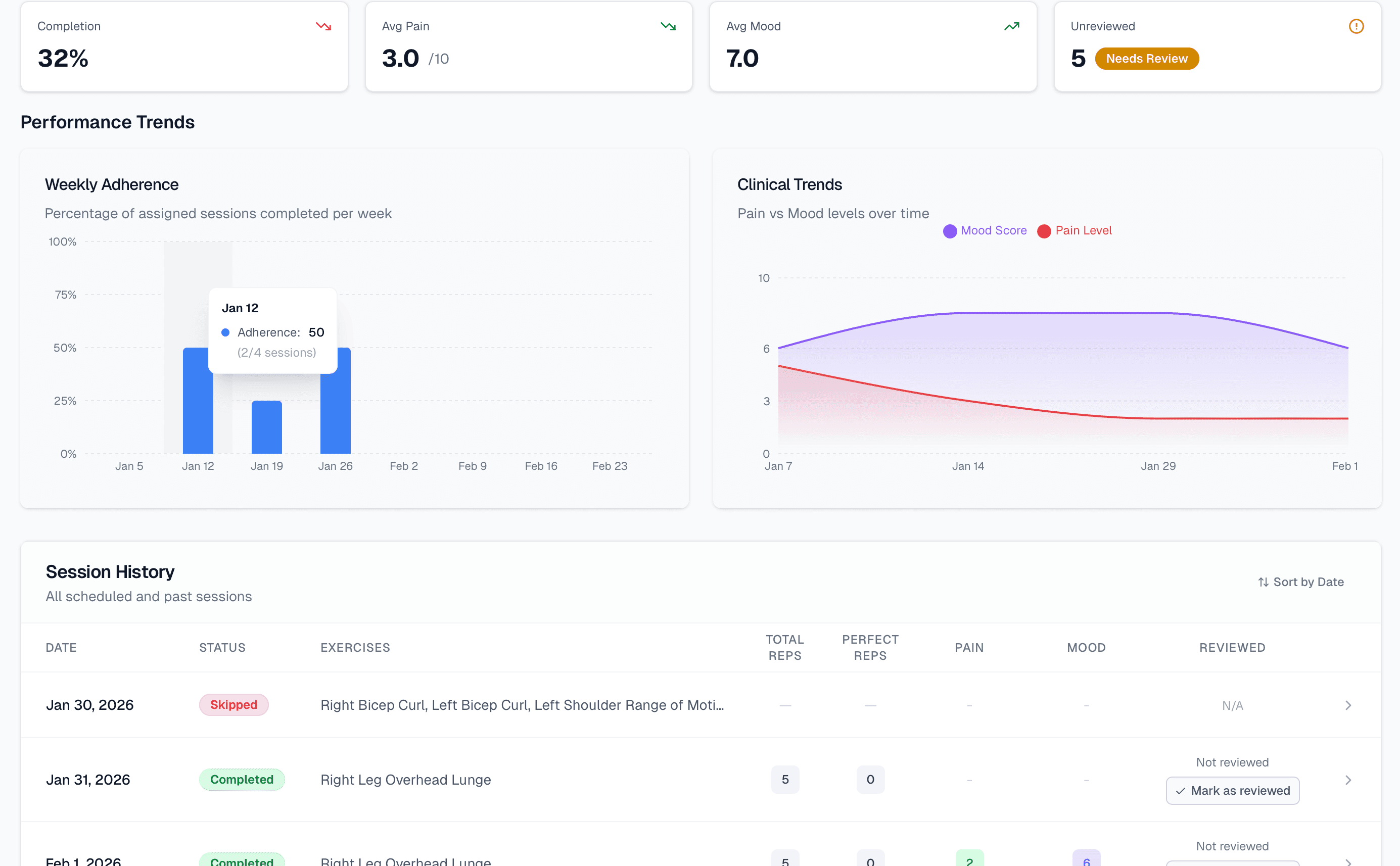Click the Completed status badge for Jan 31
Screen dimensions: 1400x866
tap(242, 779)
